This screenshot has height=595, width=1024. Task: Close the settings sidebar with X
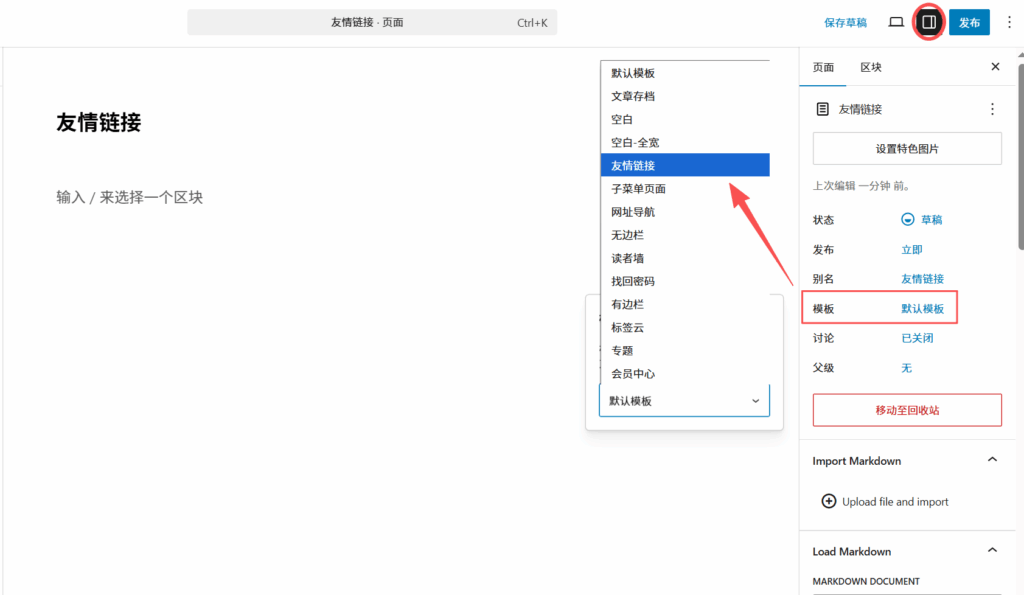point(995,67)
